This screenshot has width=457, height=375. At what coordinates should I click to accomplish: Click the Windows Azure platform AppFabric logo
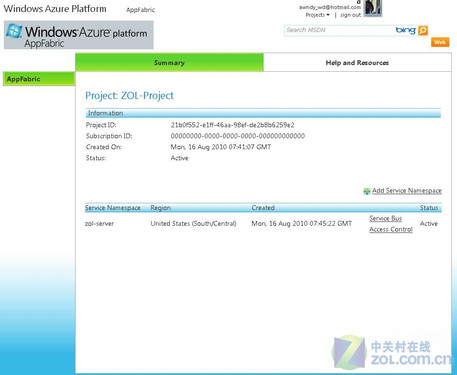point(79,35)
